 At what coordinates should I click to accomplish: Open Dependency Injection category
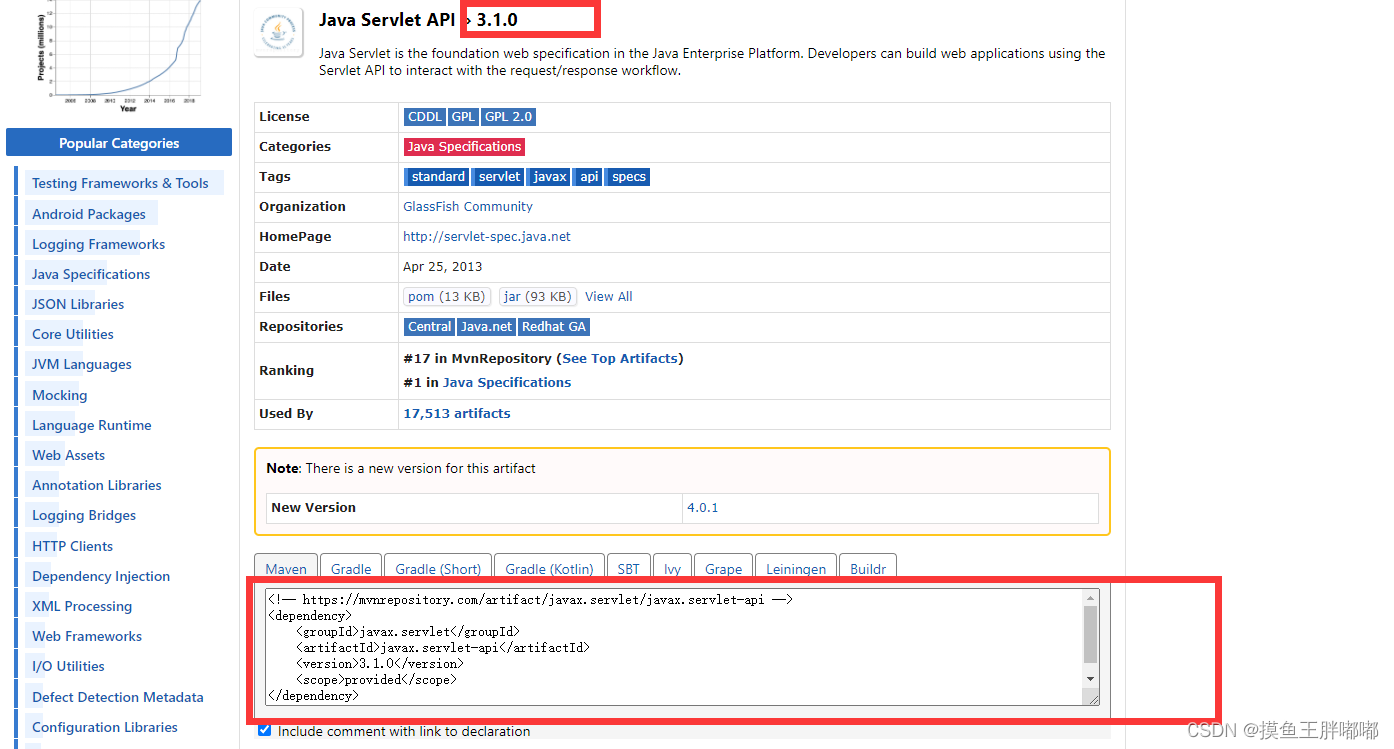pyautogui.click(x=101, y=576)
